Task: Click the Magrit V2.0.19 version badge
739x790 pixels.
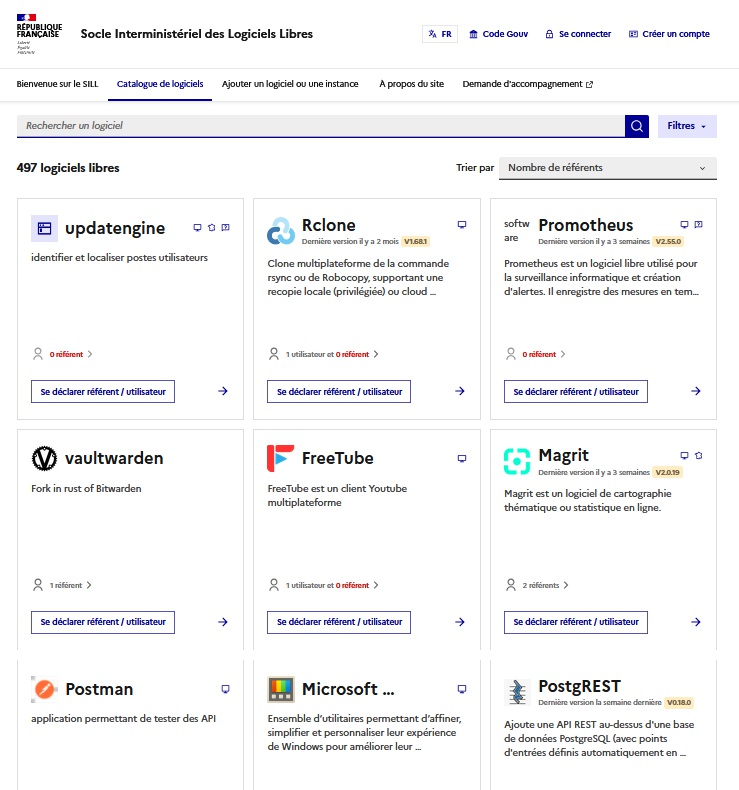Action: pos(667,472)
